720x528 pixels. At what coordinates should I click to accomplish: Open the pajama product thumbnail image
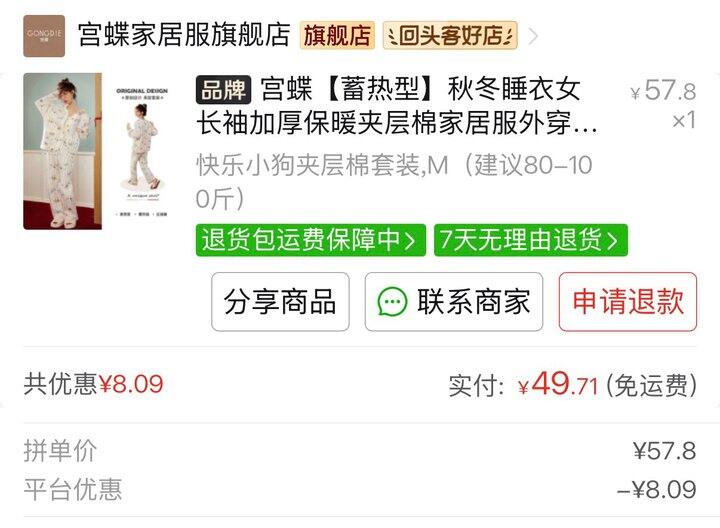point(98,151)
